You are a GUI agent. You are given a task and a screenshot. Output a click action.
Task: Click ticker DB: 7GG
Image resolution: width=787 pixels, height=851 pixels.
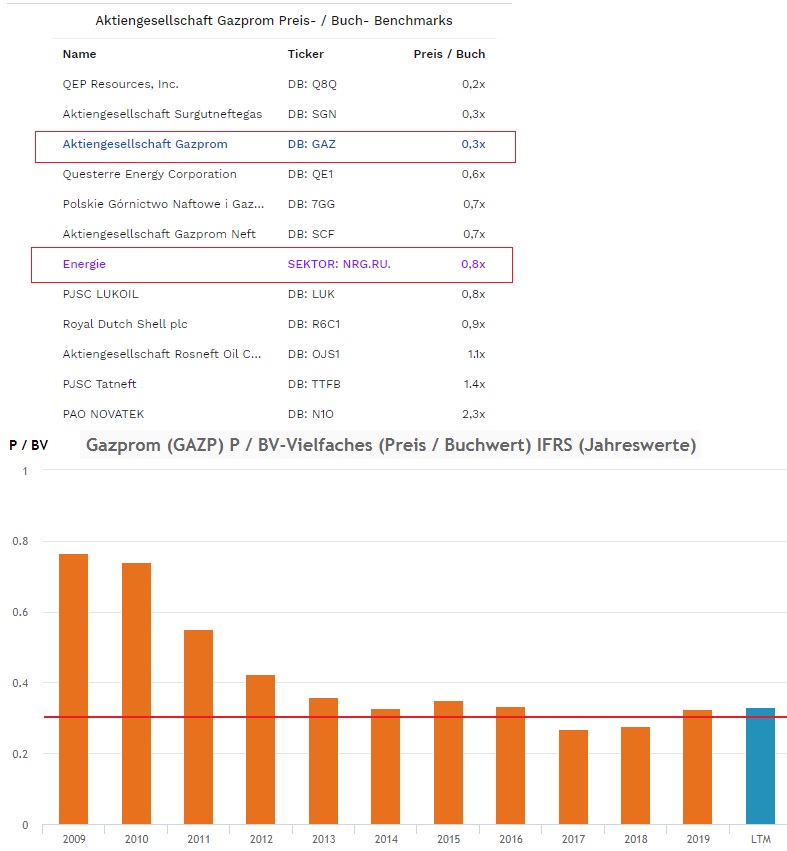(x=311, y=204)
